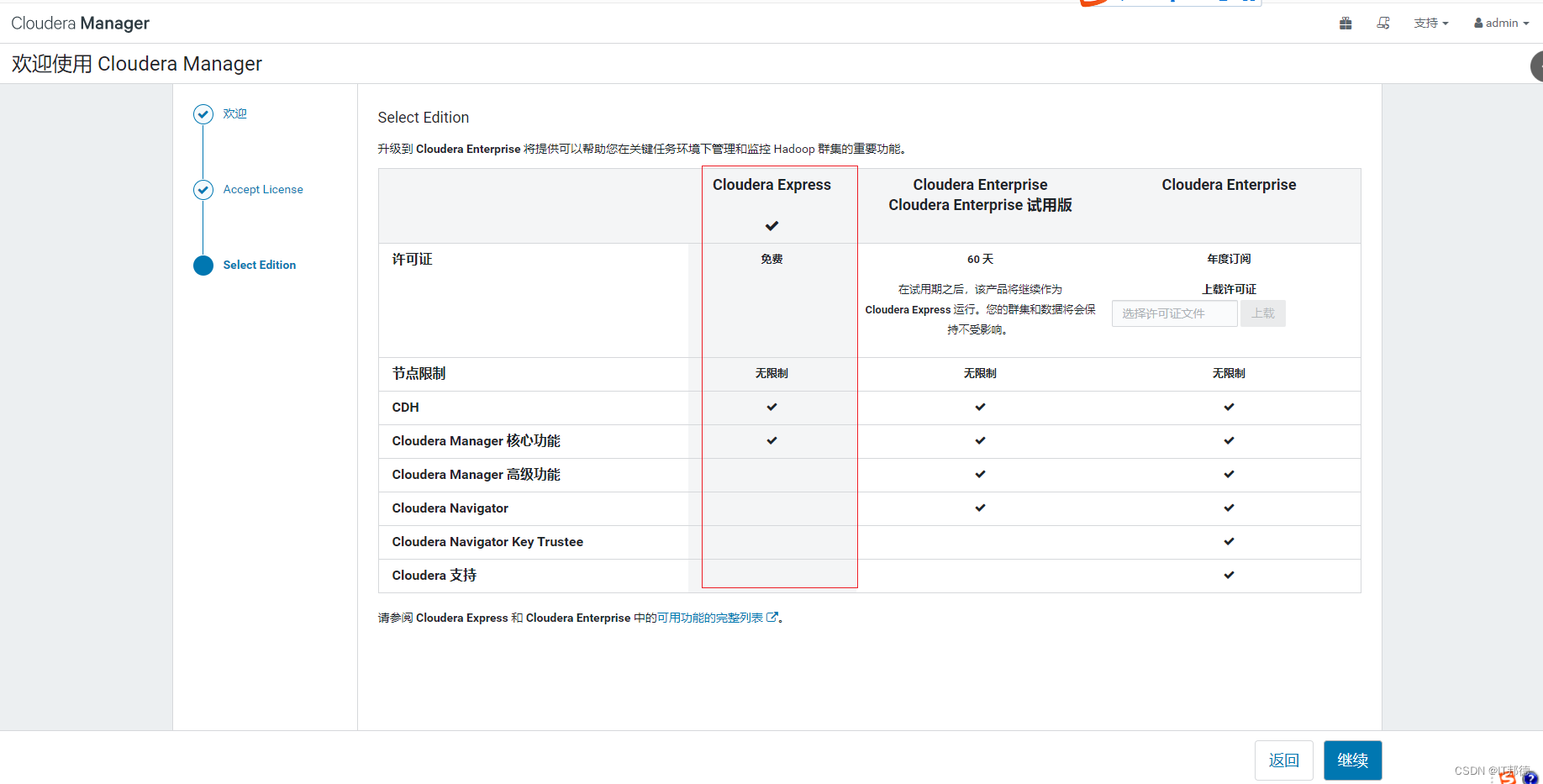Click CDH checkmark in Enterprise column
The image size is (1543, 784).
click(1229, 407)
